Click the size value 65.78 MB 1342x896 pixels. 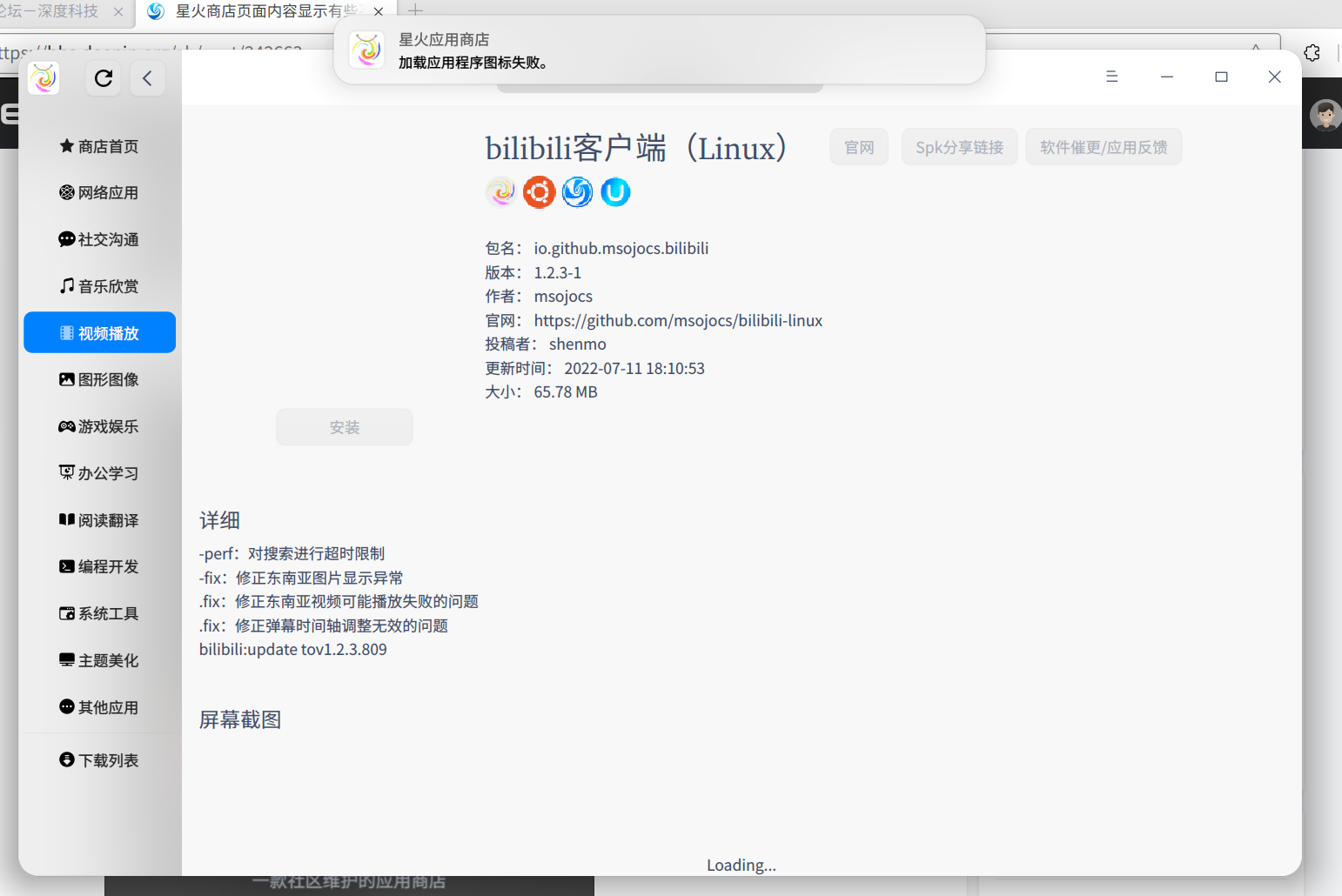click(566, 392)
